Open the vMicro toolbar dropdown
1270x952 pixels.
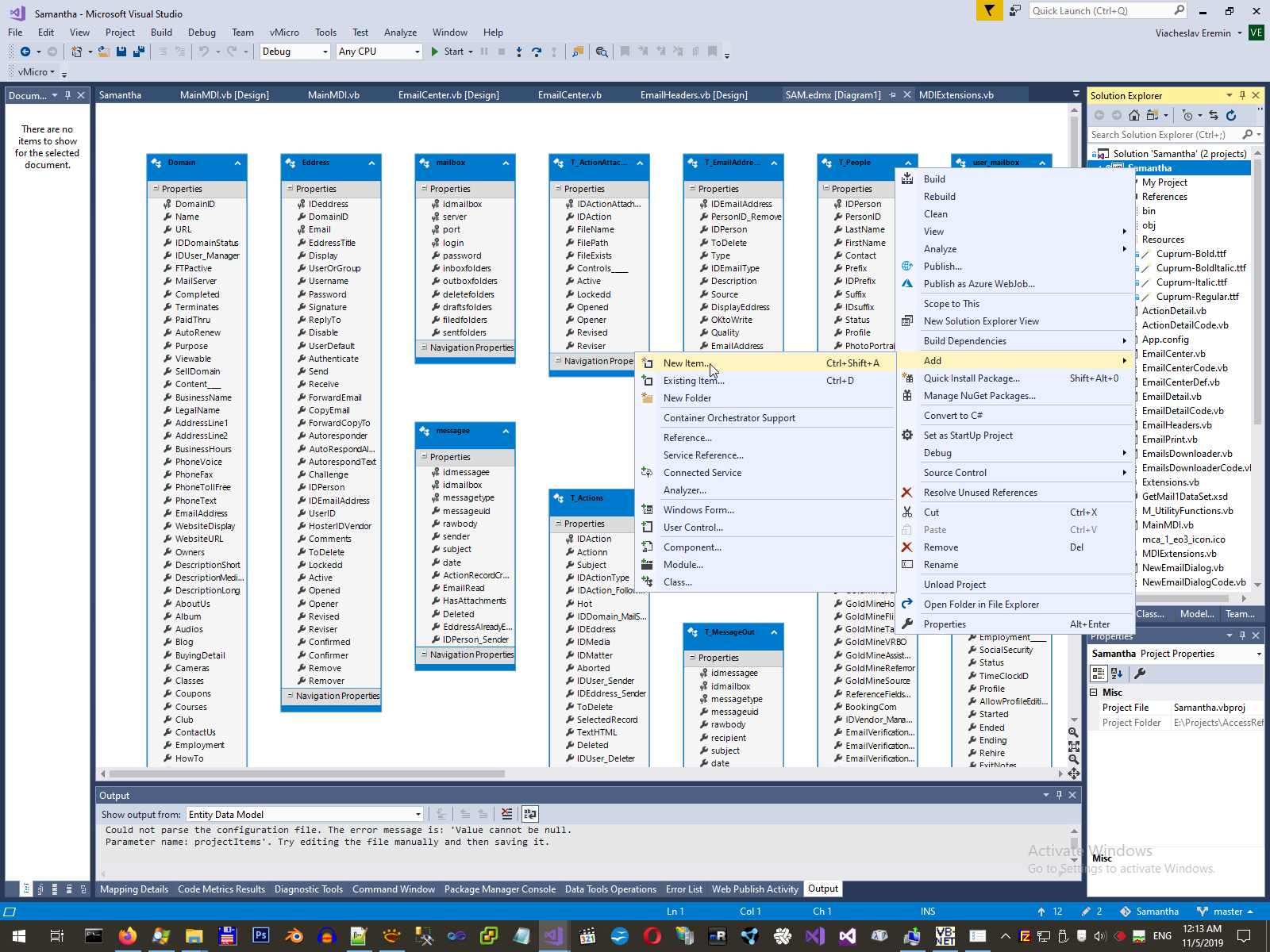coord(36,72)
